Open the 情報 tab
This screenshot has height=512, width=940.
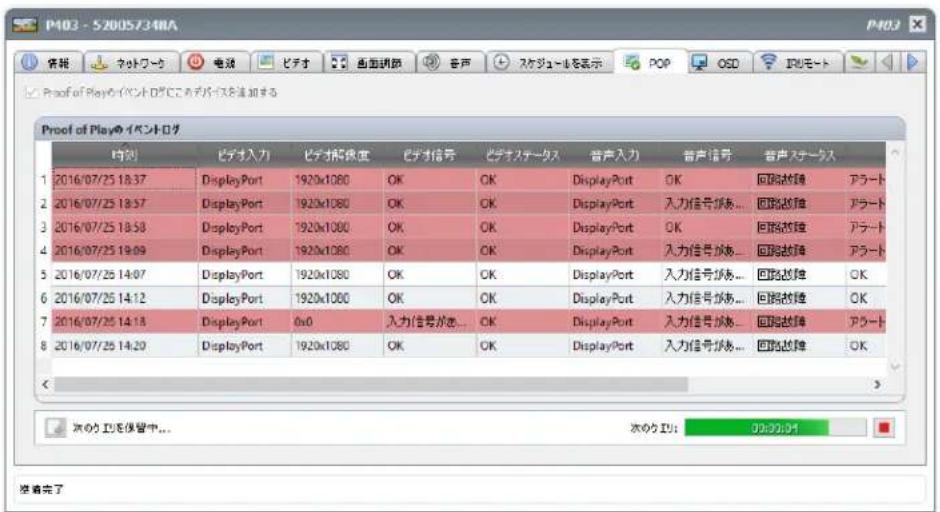(x=48, y=62)
